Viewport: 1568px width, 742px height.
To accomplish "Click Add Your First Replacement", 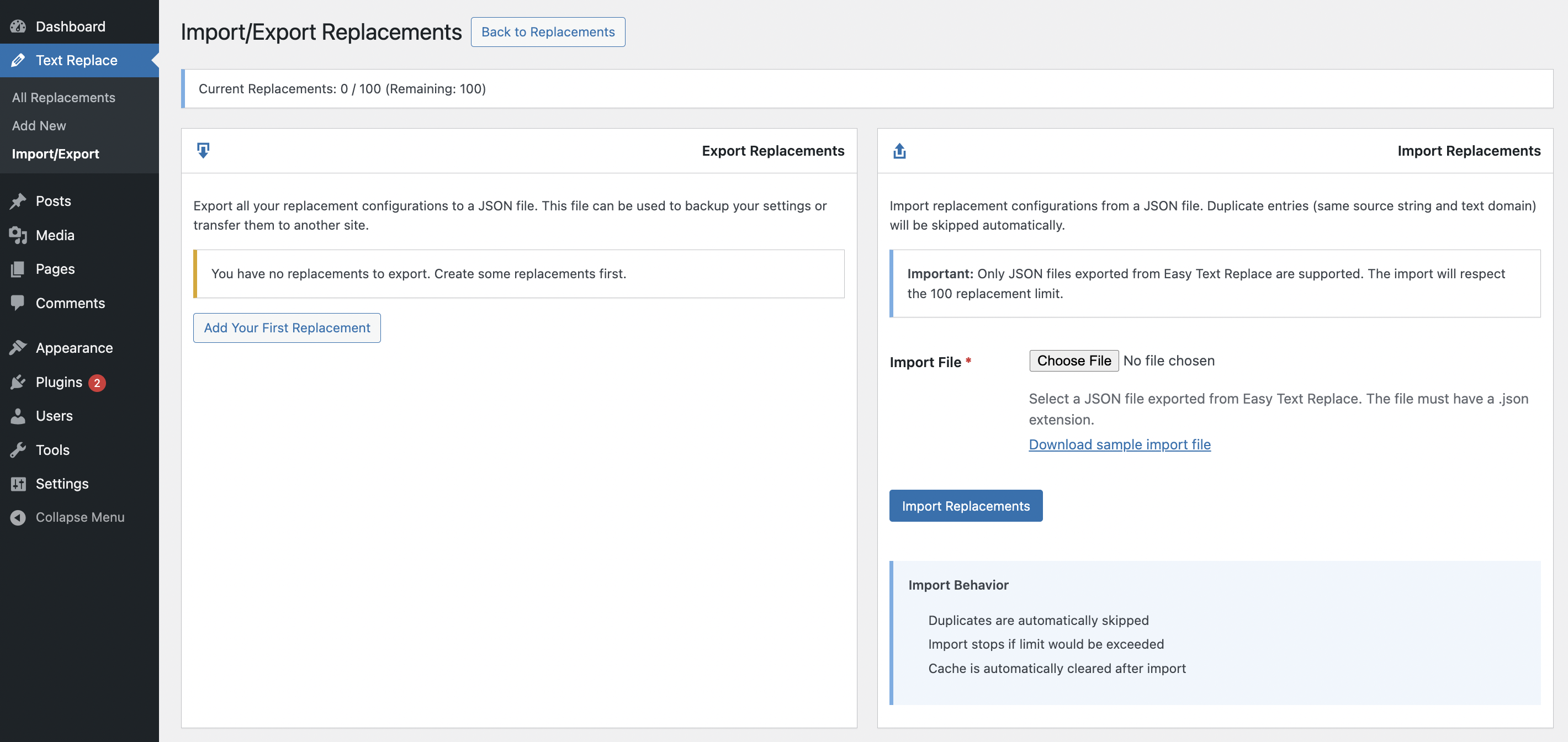I will pos(286,327).
